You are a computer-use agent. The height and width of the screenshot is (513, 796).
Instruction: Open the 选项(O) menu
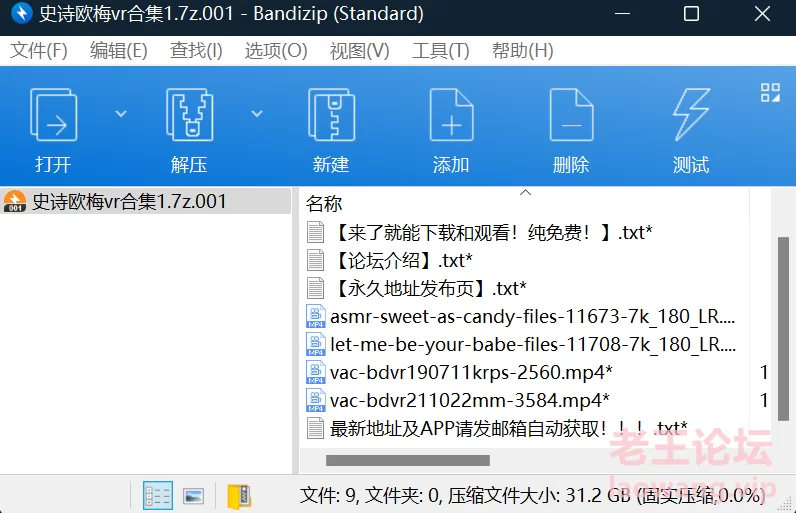tap(276, 51)
